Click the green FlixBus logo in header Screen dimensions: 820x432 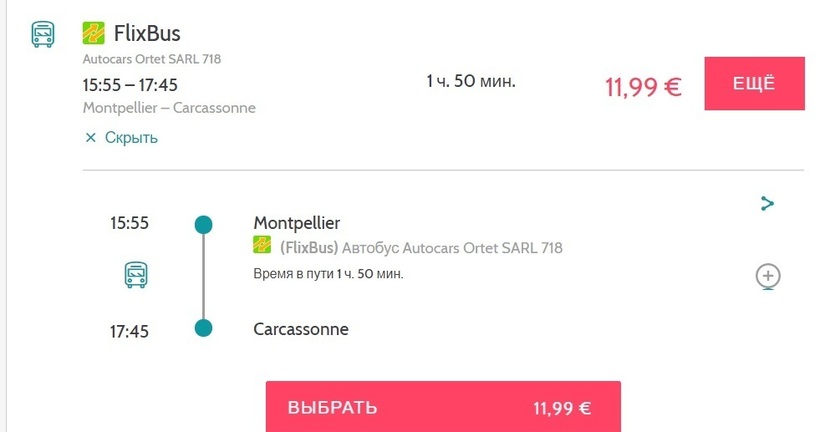tap(94, 33)
